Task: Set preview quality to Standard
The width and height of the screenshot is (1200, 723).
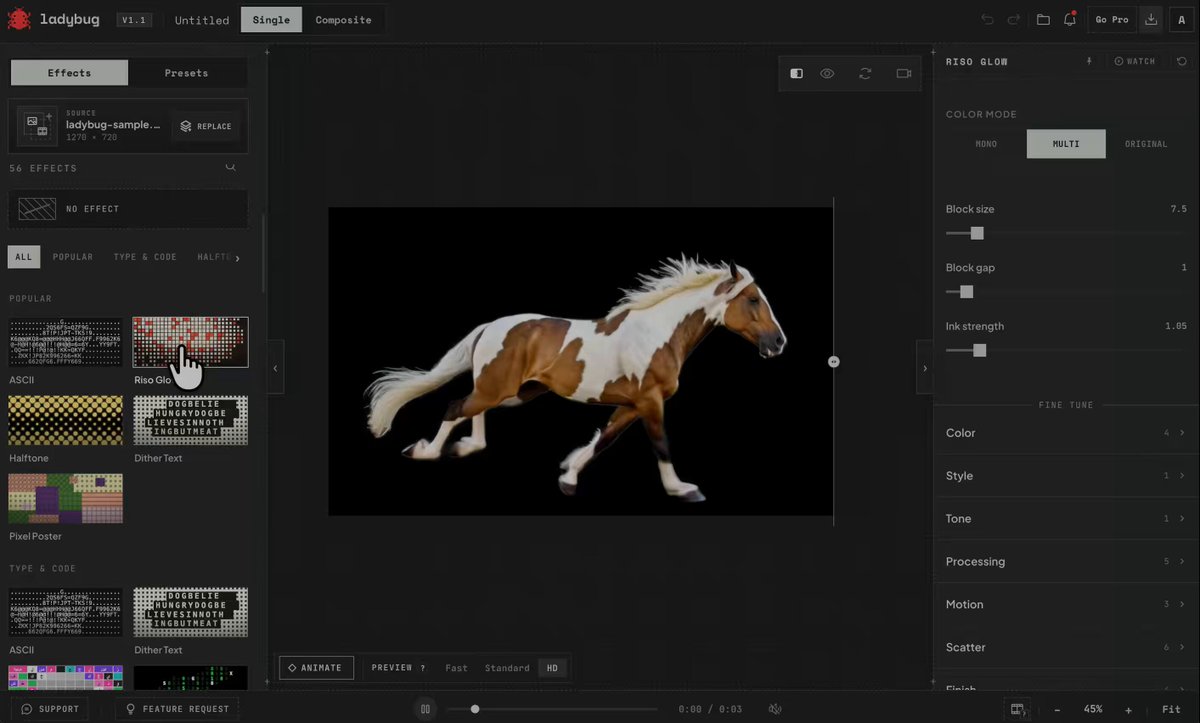Action: coord(507,668)
